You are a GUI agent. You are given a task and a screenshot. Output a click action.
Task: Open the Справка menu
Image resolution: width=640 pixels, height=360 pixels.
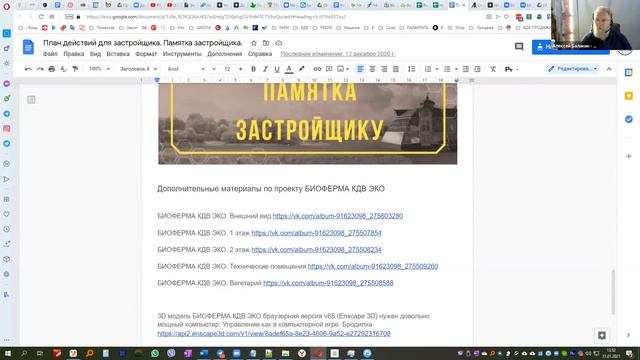pos(260,54)
